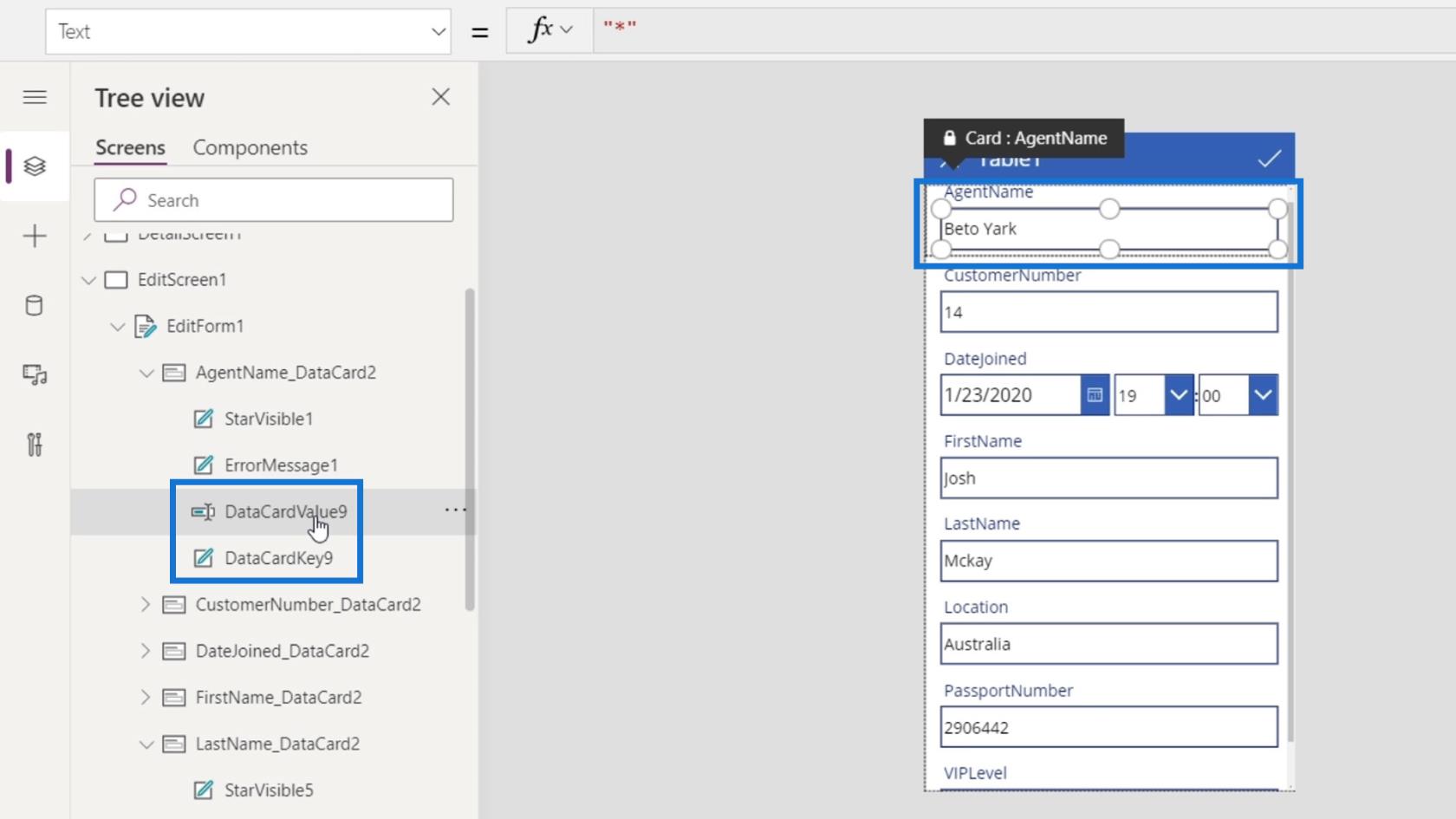Click the DataCardValue9 text input icon
This screenshot has height=819, width=1456.
[203, 512]
